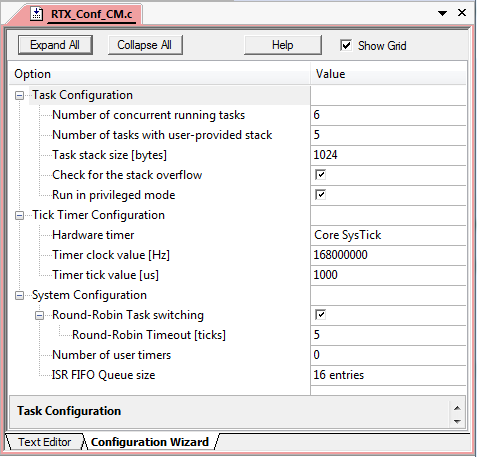Close the RTX_Conf_CM.c editor window
Image resolution: width=477 pixels, height=457 pixels.
point(462,13)
